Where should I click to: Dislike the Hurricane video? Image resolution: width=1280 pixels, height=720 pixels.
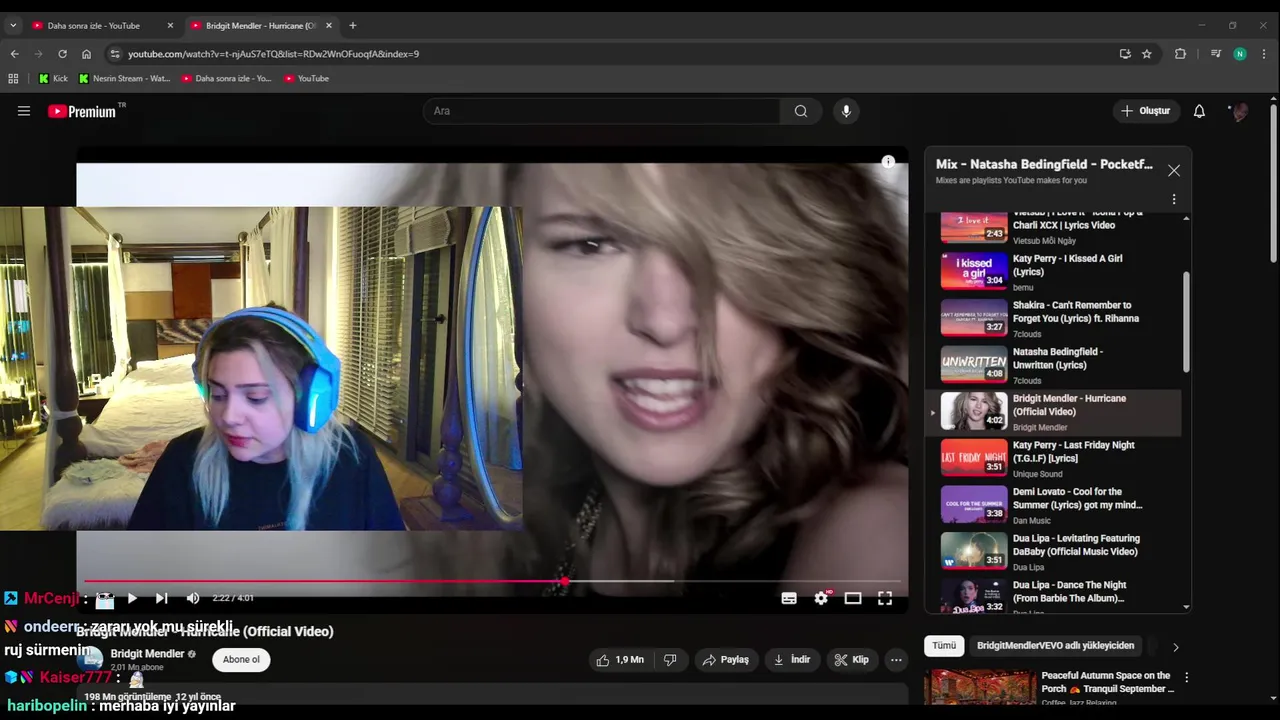[670, 660]
